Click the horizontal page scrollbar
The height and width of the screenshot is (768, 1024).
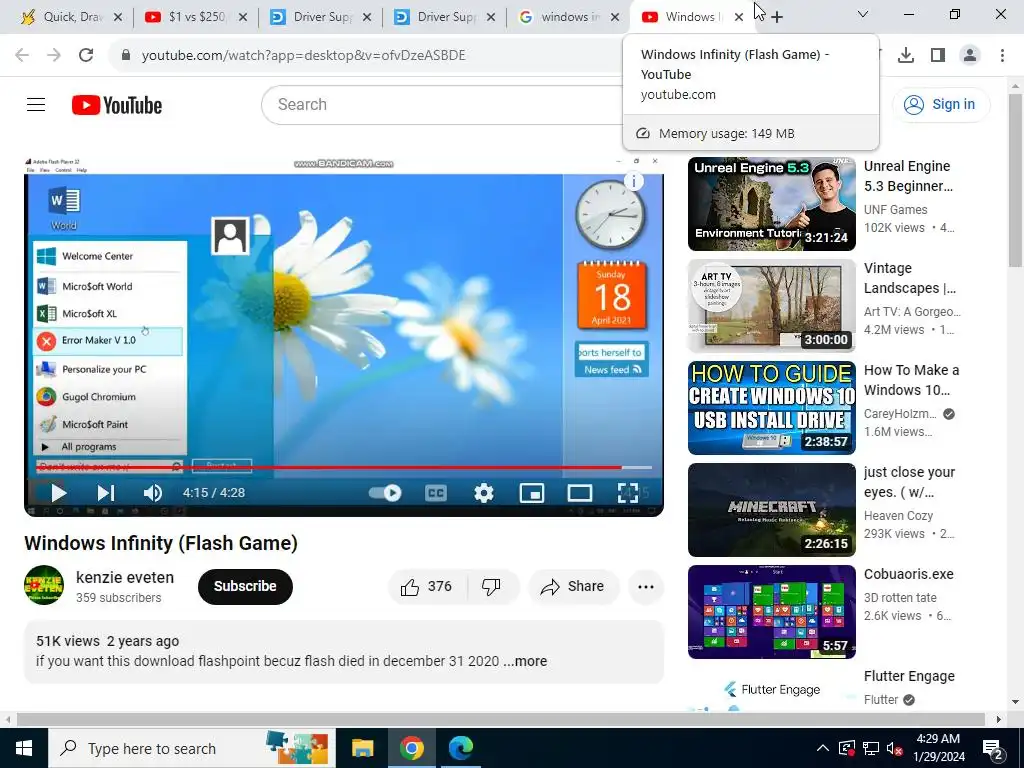coord(500,719)
